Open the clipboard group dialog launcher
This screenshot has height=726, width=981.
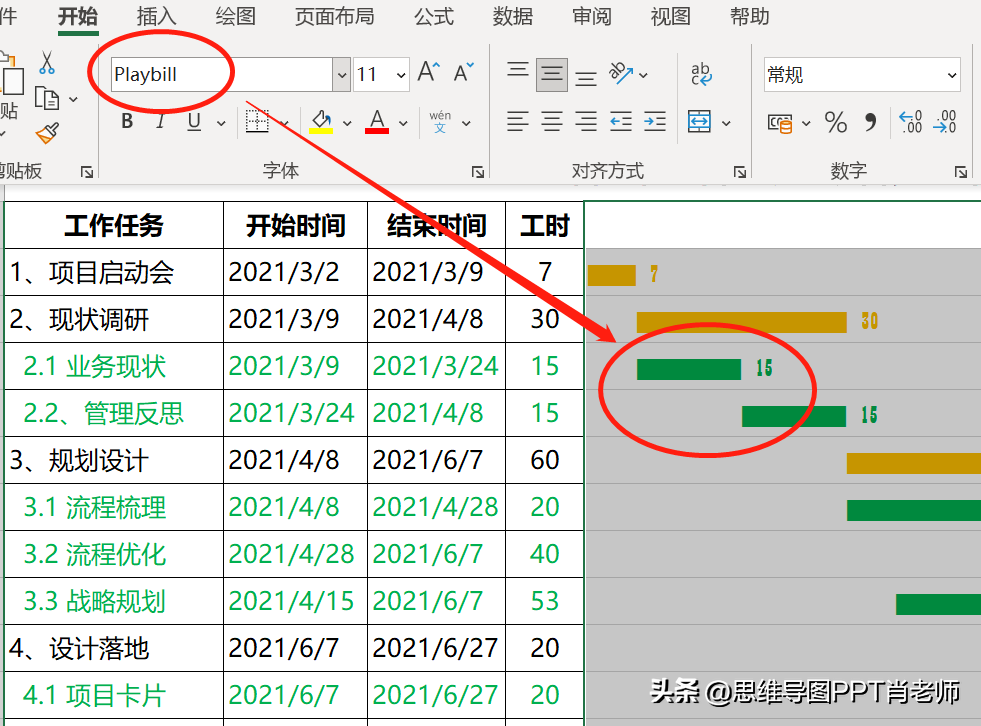[x=87, y=172]
